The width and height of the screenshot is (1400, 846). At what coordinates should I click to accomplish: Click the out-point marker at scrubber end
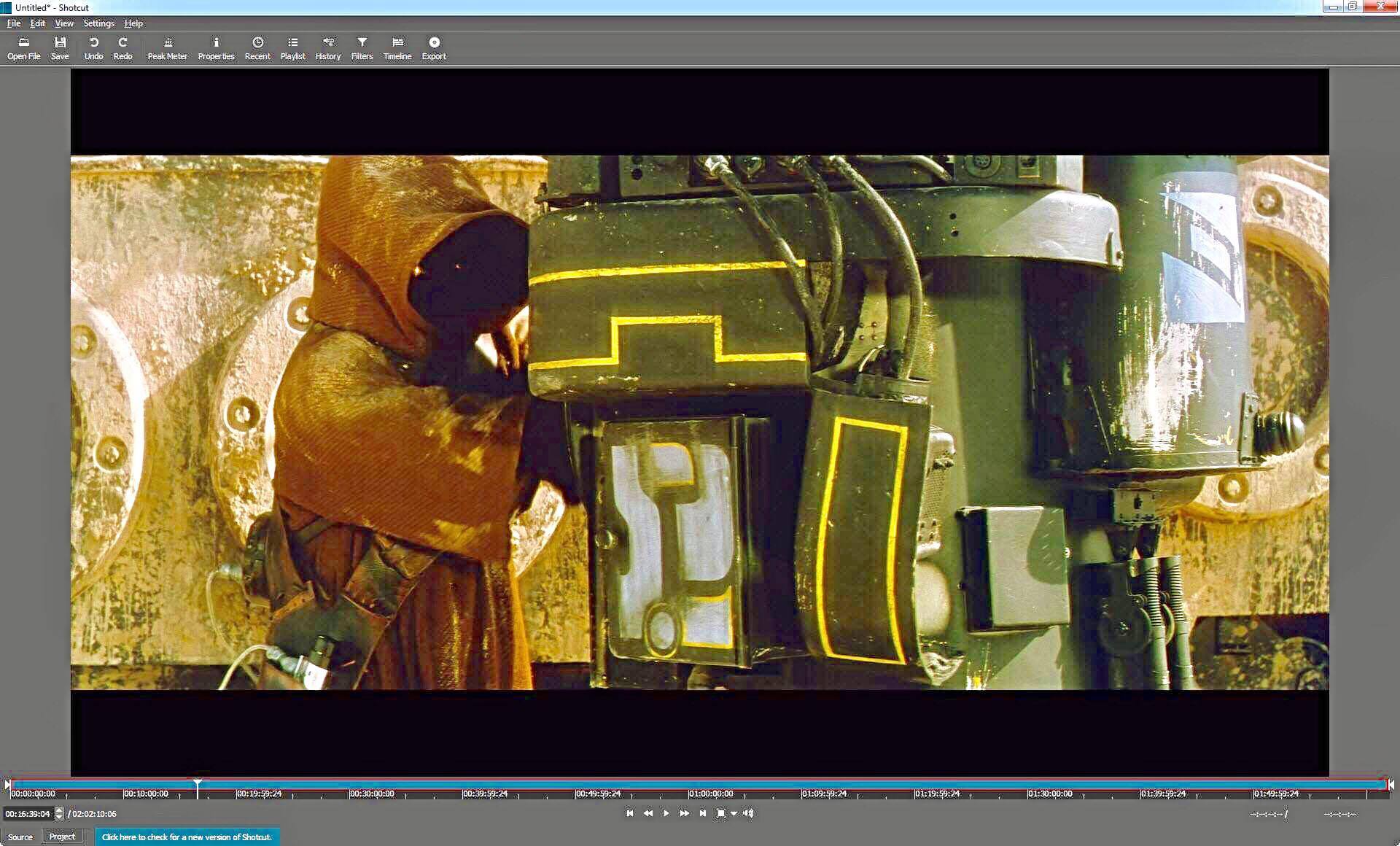[x=1391, y=785]
